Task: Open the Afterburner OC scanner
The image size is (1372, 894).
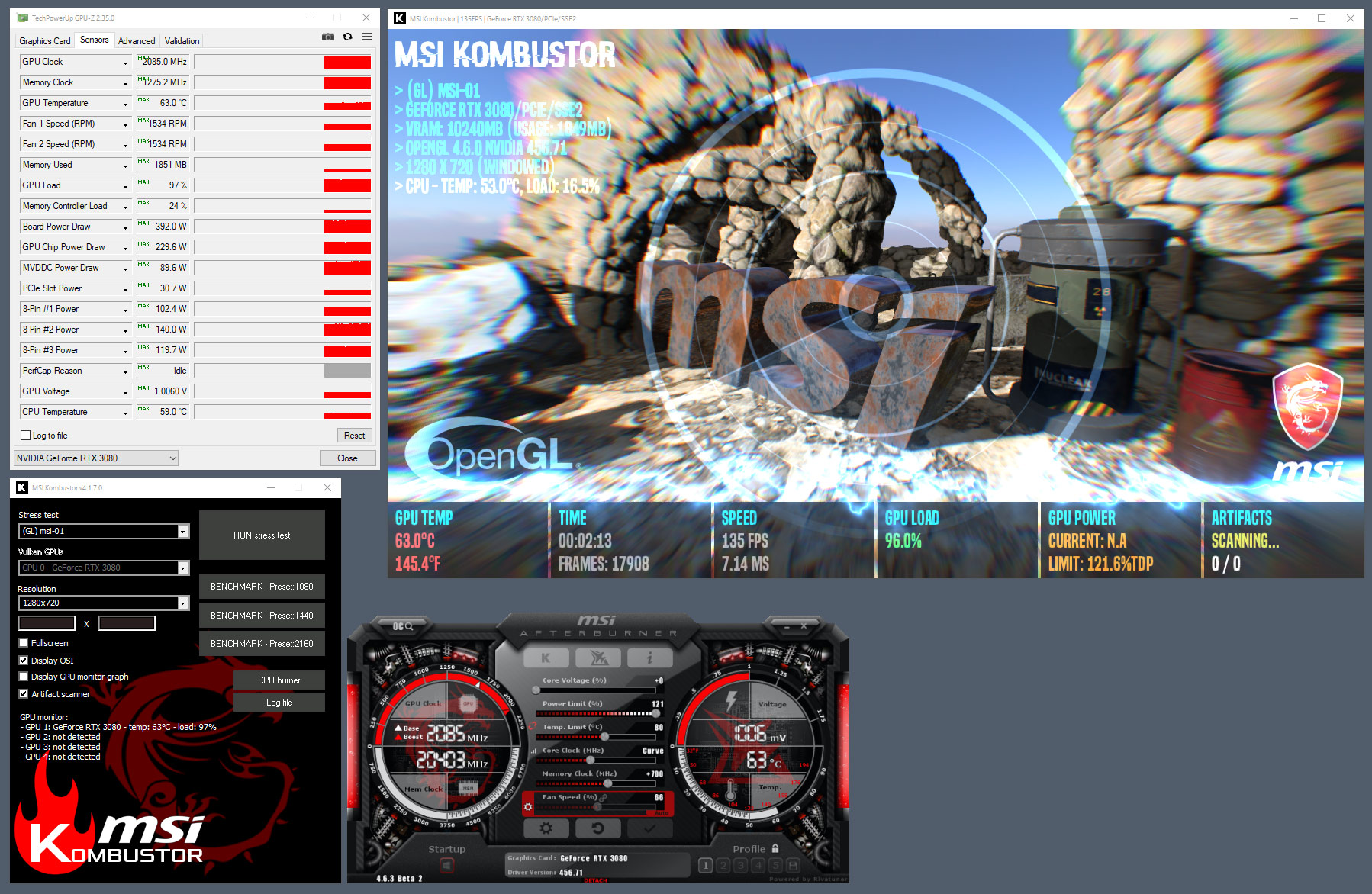Action: click(x=402, y=626)
